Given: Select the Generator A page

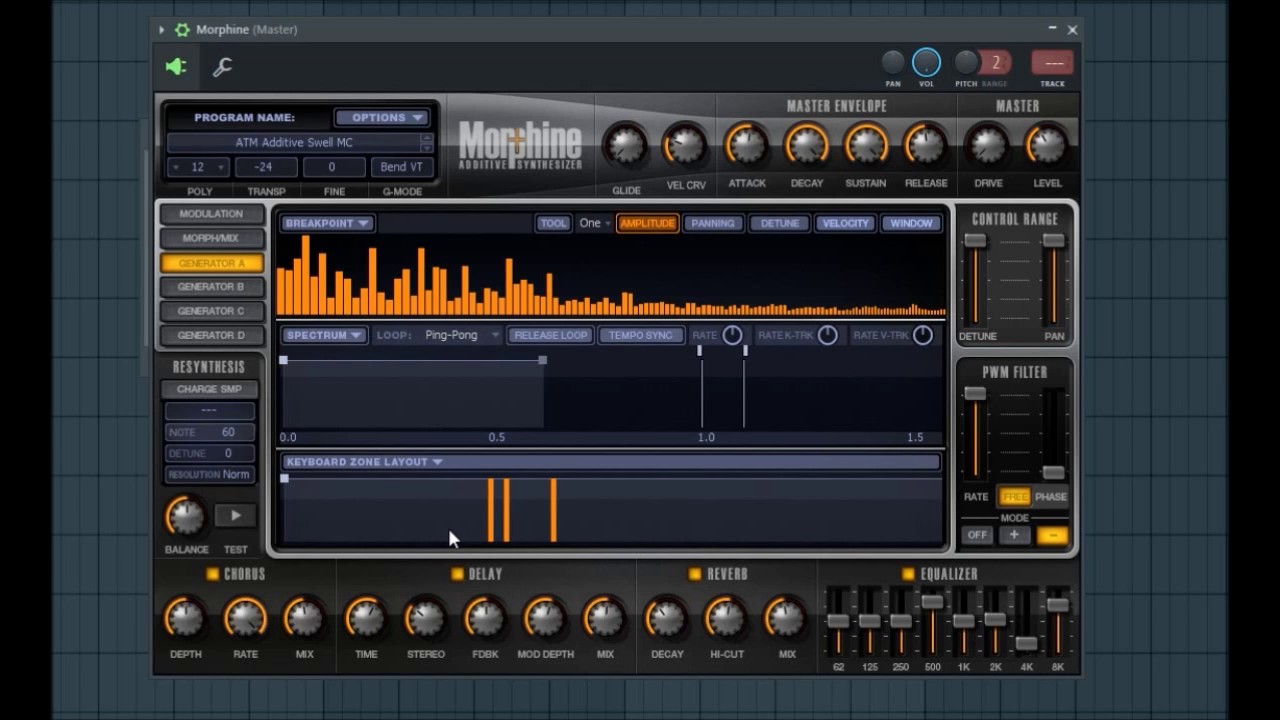Looking at the screenshot, I should coord(211,263).
